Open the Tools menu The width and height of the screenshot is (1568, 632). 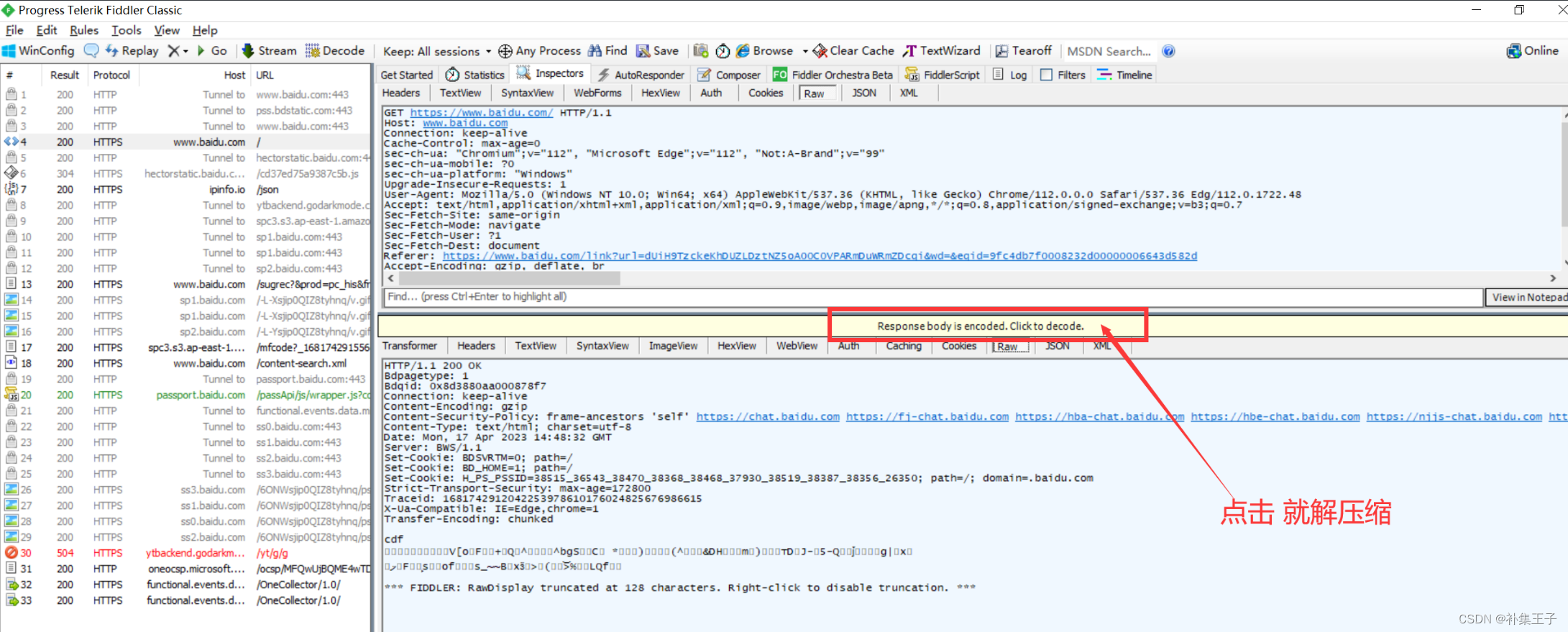tap(126, 30)
